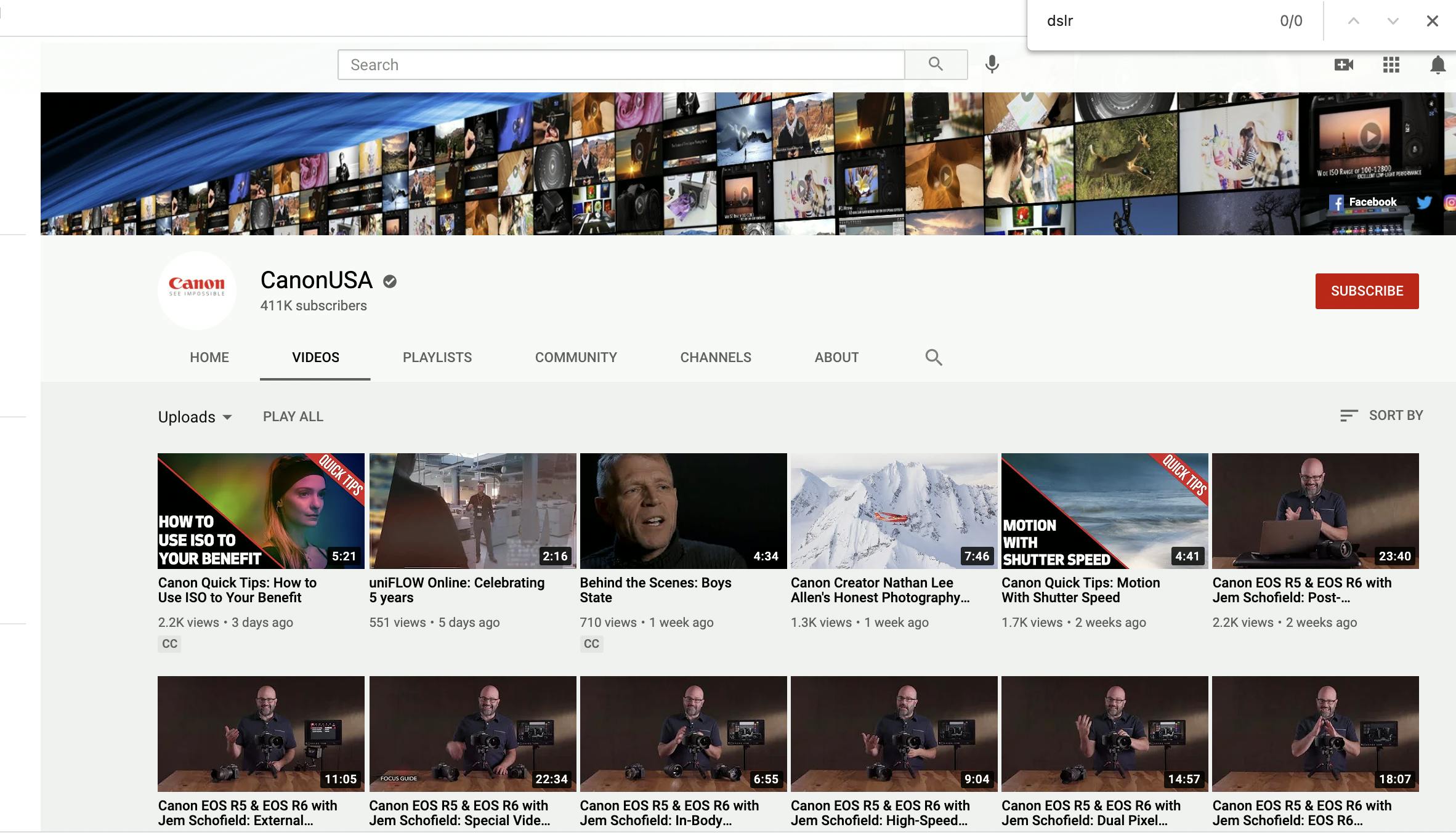The image size is (1456, 835).
Task: Activate voice search microphone icon
Action: click(x=992, y=65)
